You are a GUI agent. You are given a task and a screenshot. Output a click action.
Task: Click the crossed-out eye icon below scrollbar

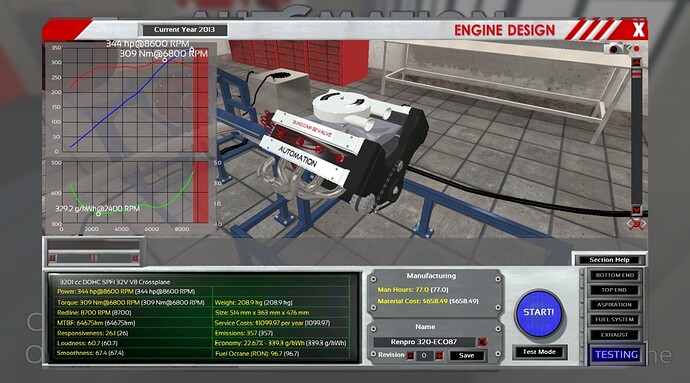click(x=636, y=224)
